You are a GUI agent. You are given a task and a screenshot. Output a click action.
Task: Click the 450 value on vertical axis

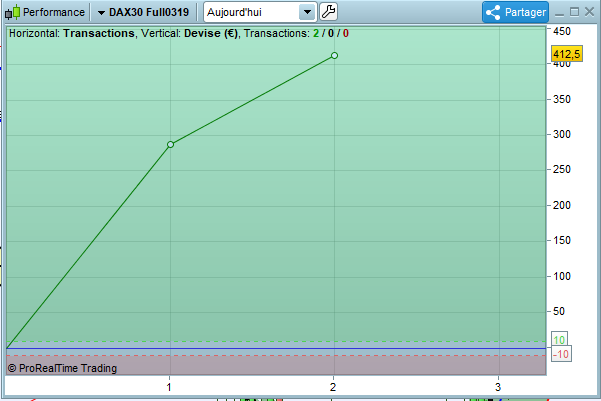562,31
